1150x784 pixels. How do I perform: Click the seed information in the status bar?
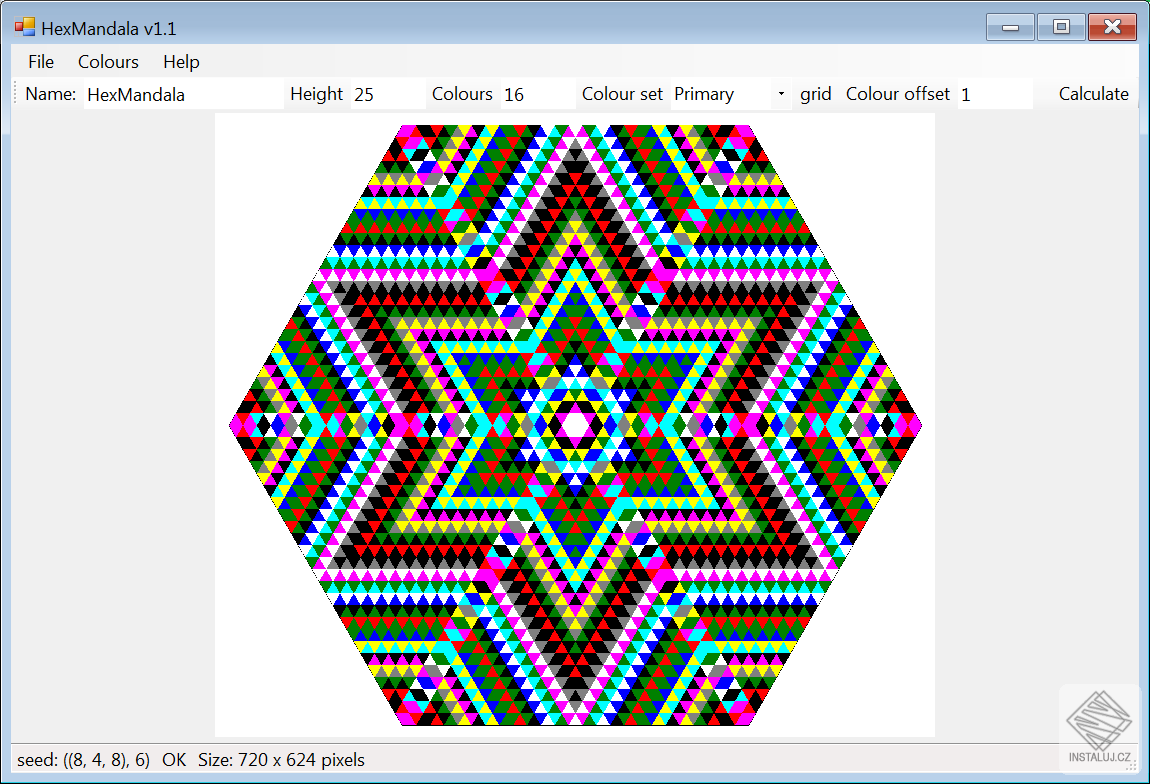tap(85, 760)
